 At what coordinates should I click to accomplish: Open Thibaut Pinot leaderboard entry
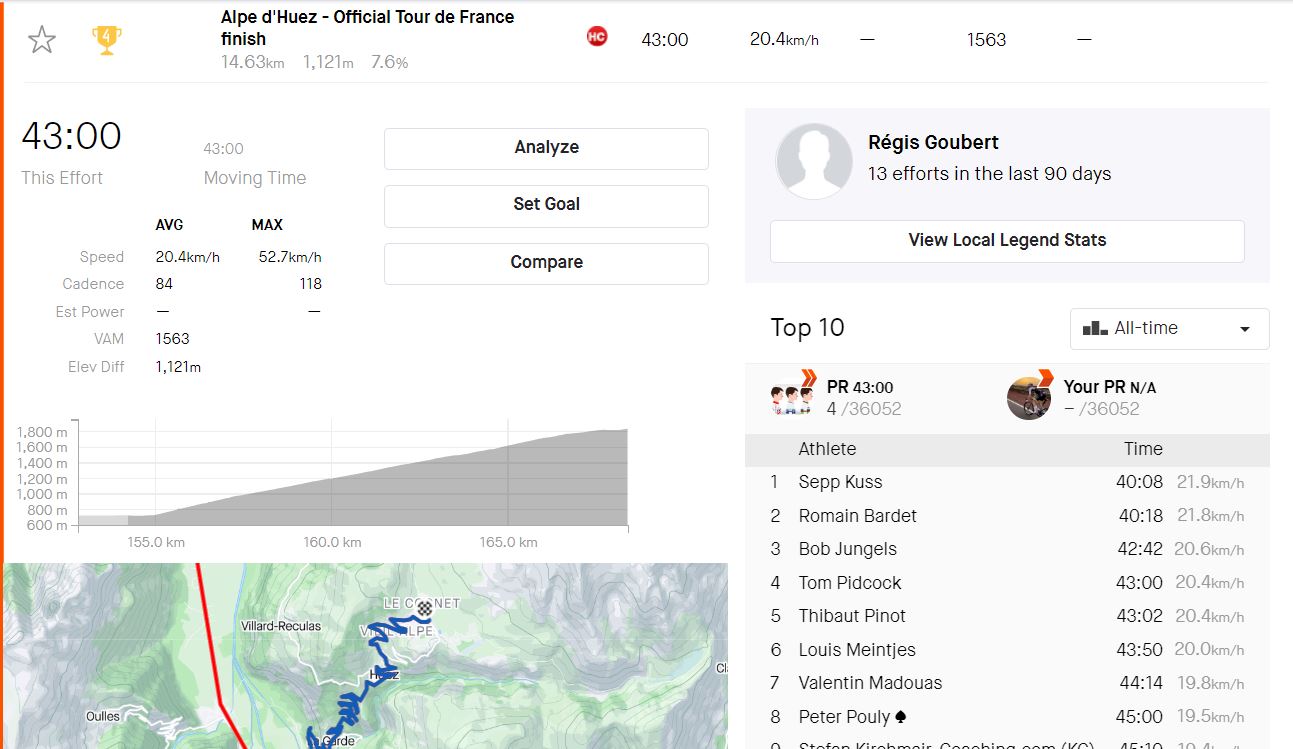coord(852,616)
